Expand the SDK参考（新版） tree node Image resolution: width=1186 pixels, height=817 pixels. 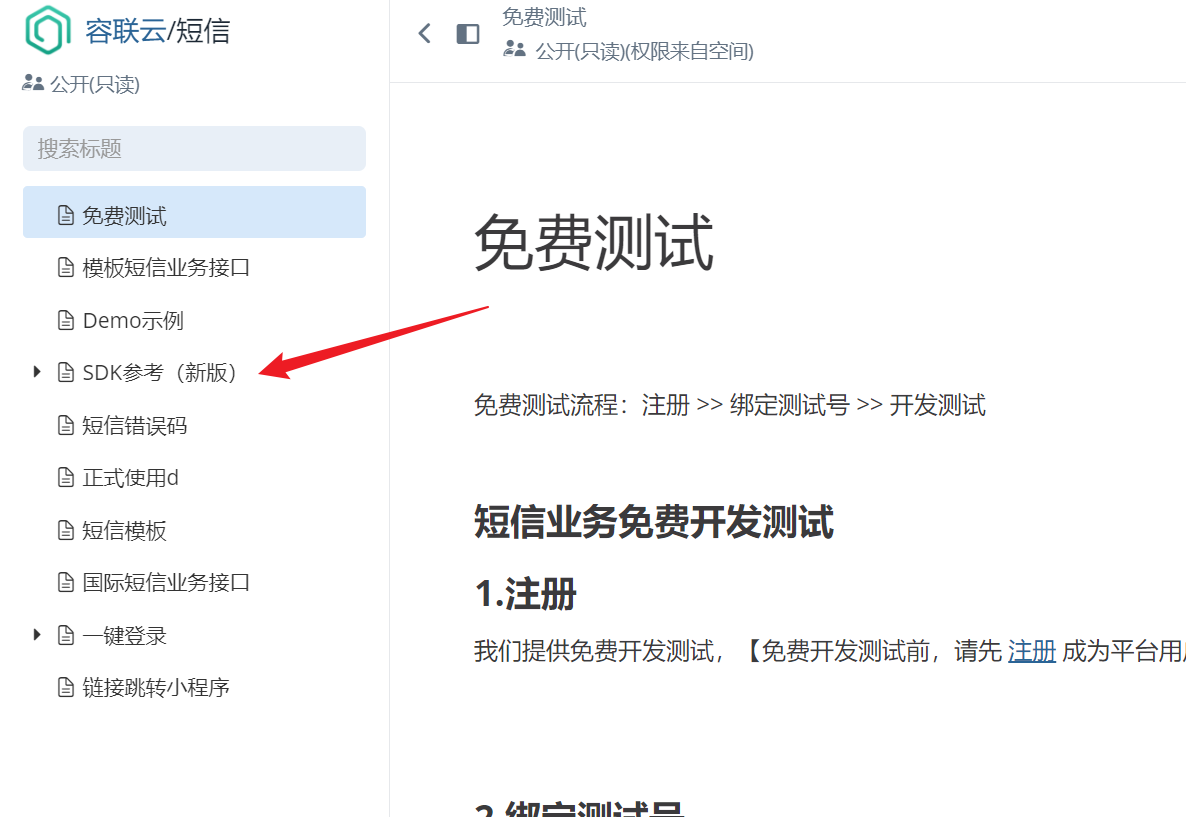tap(36, 371)
